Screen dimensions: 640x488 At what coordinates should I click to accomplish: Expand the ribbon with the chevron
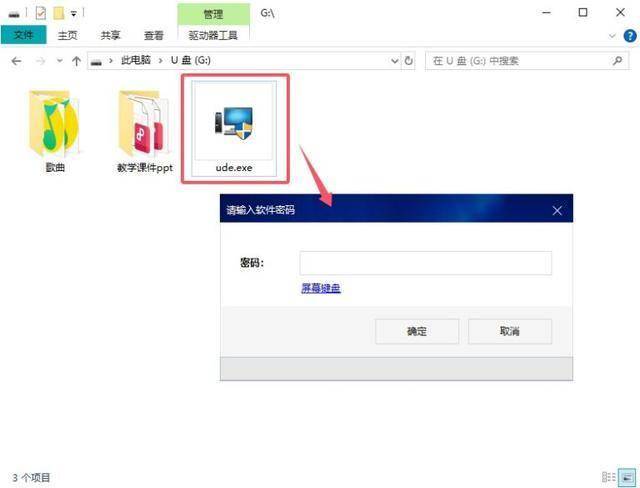[612, 36]
